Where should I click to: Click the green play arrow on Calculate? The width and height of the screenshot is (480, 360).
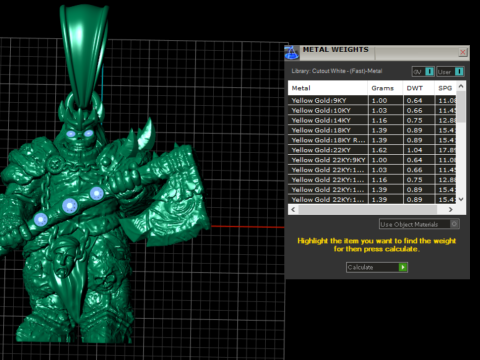403,267
